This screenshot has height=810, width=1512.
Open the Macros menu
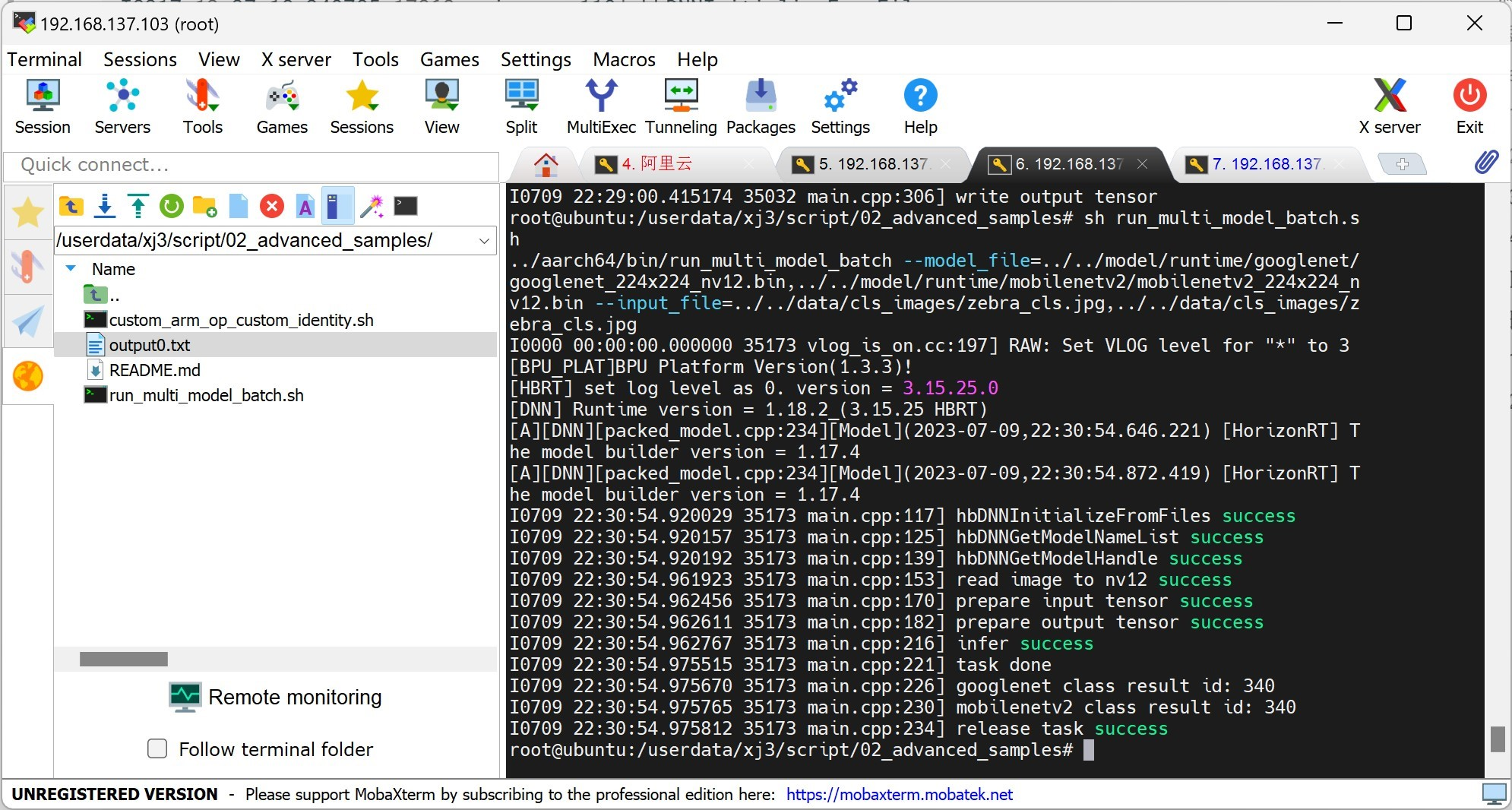[x=624, y=59]
